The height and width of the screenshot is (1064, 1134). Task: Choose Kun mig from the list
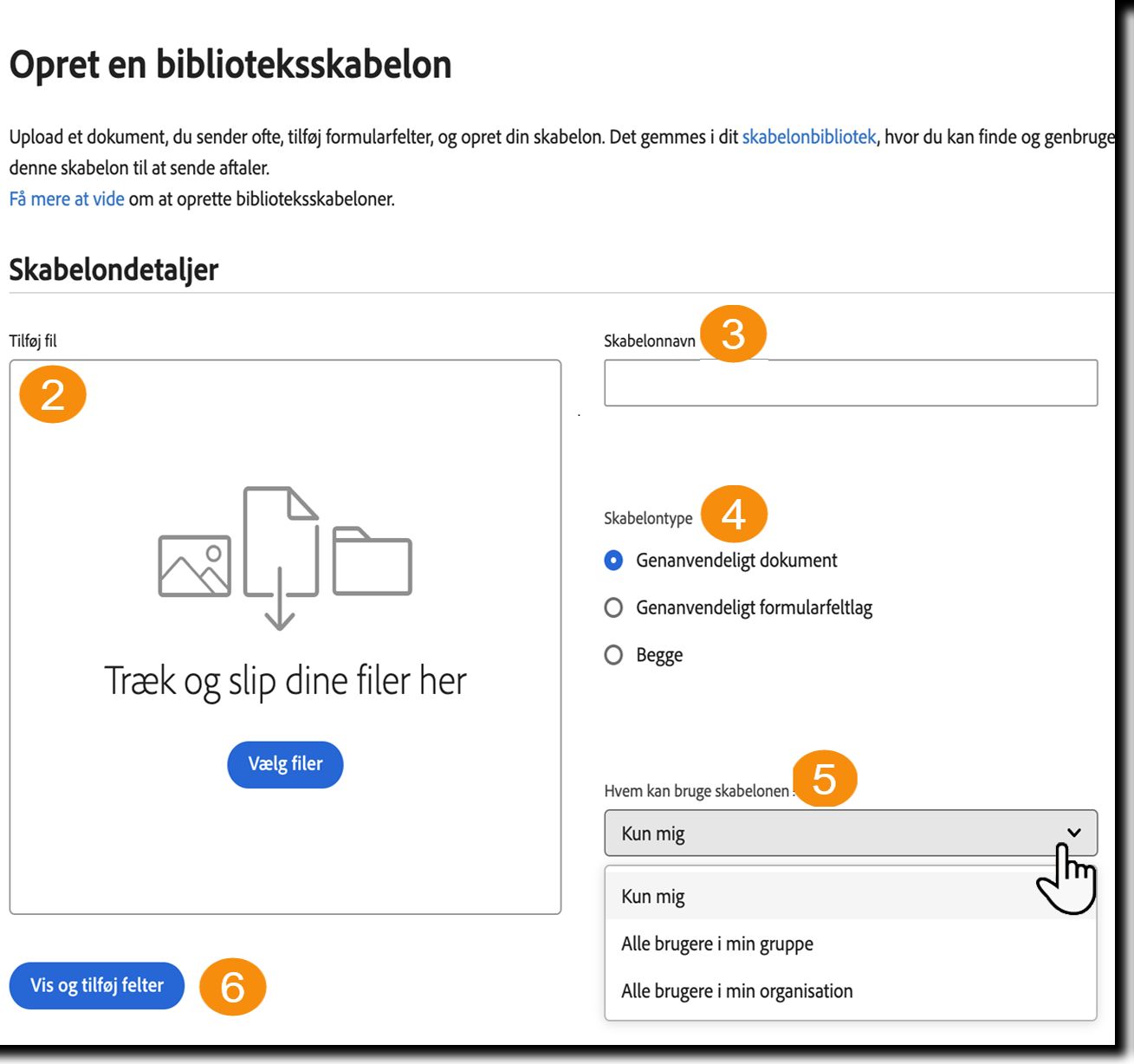(x=851, y=896)
